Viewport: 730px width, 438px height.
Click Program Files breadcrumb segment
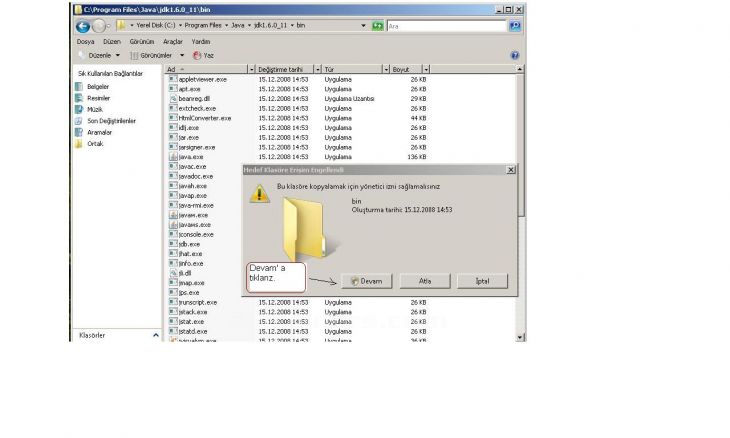(203, 25)
